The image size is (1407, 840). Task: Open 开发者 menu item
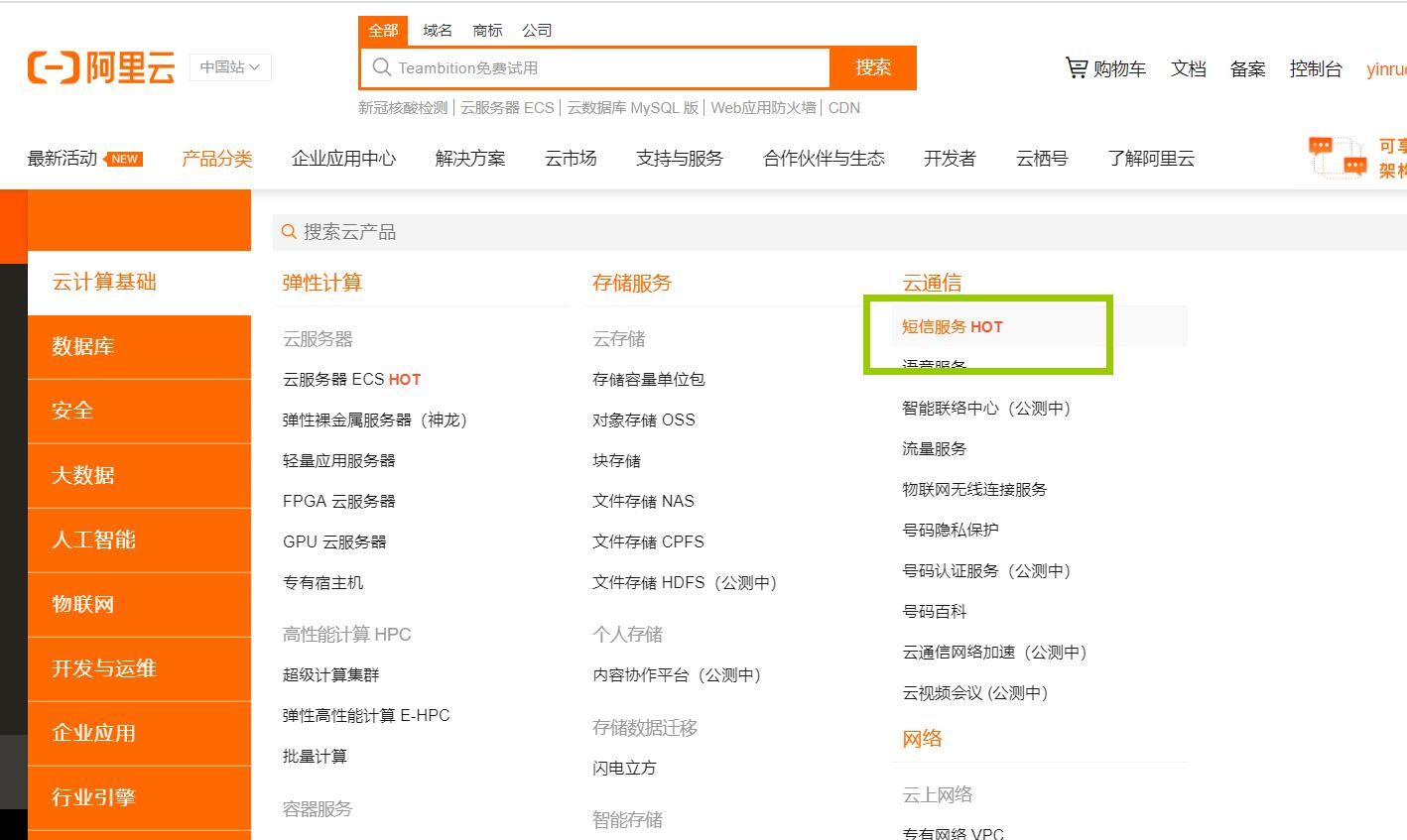[x=950, y=159]
